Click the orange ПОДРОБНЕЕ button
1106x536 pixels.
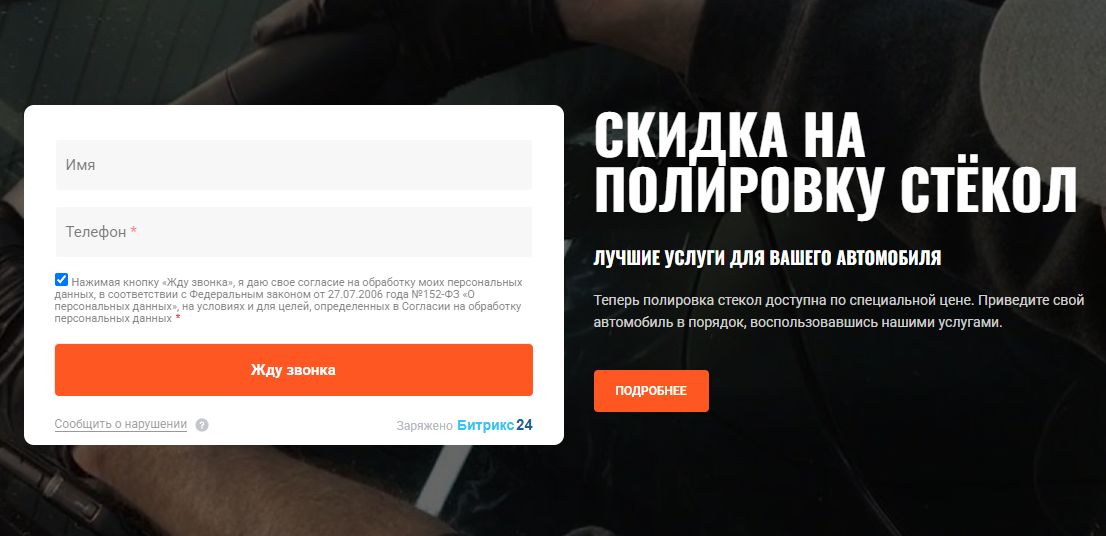tap(651, 391)
